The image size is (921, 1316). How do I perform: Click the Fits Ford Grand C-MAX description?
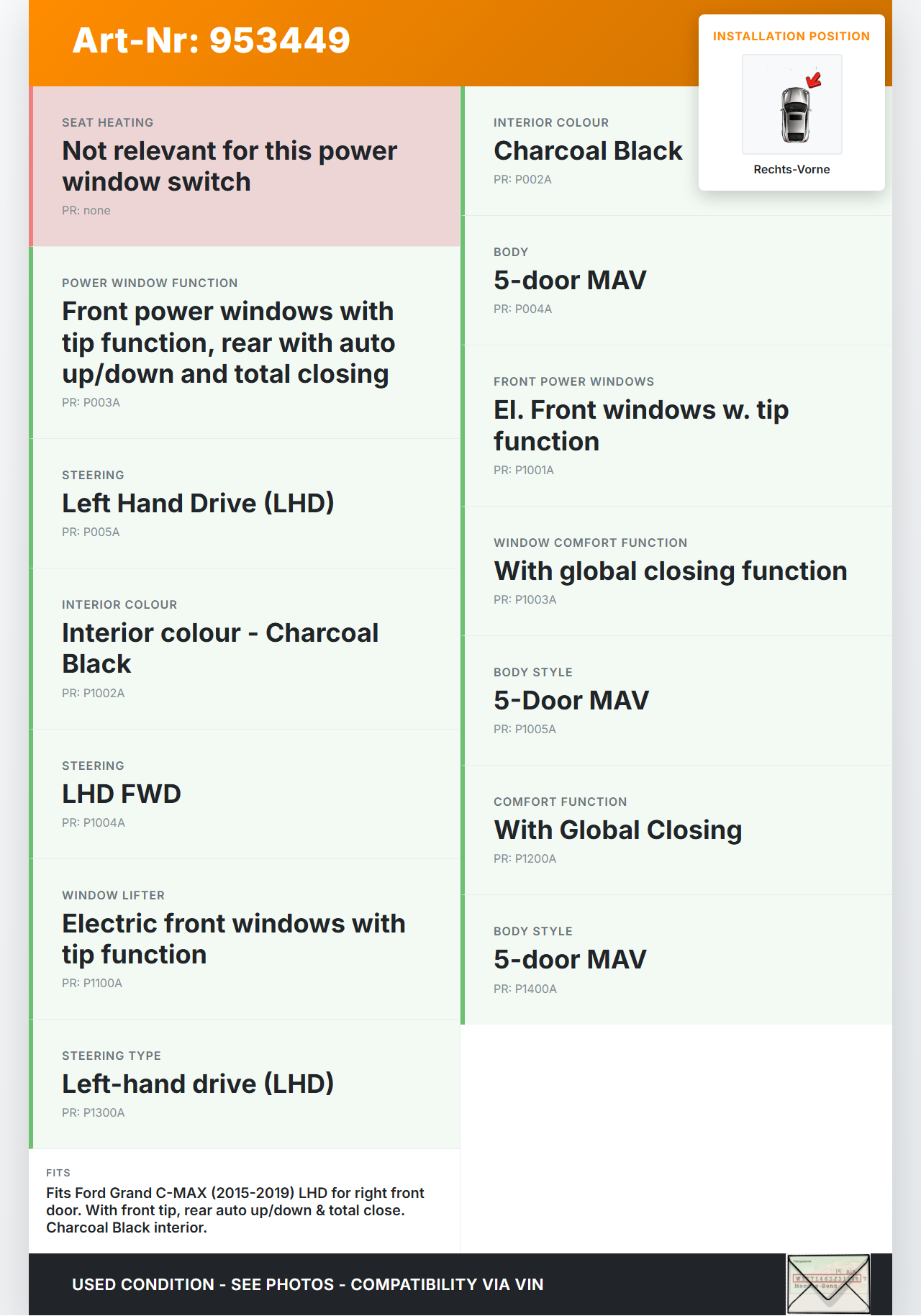coord(235,1210)
